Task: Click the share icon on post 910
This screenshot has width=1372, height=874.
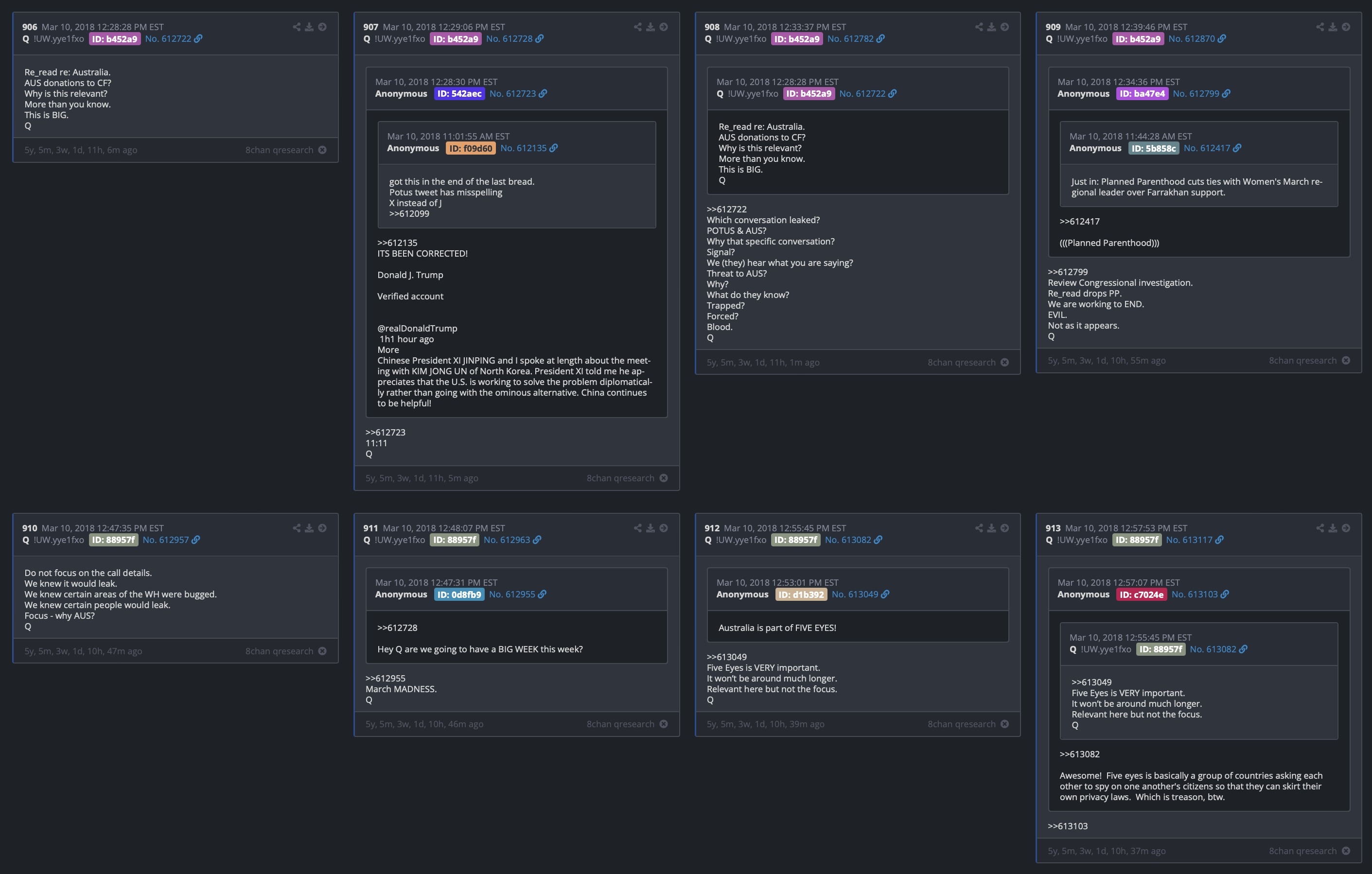Action: (296, 528)
